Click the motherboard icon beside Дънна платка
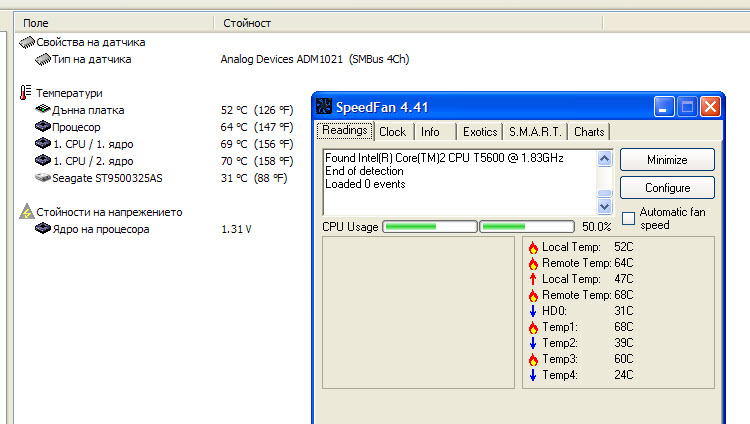This screenshot has width=750, height=424. (x=43, y=110)
